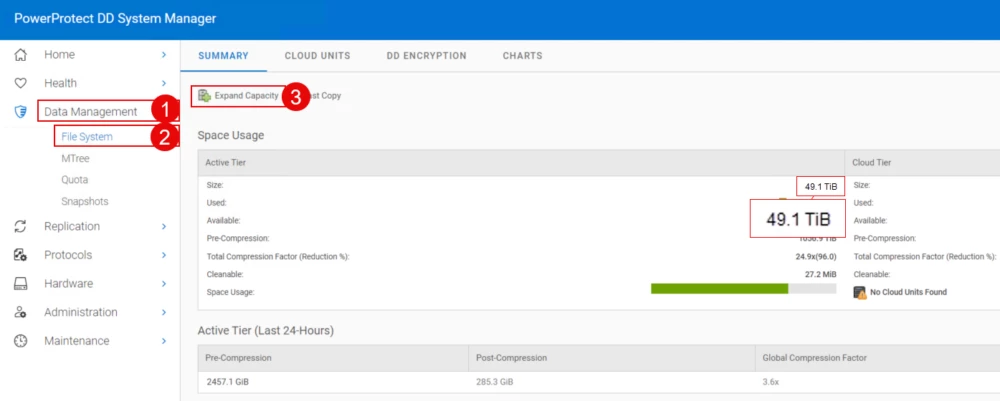Select MTree in the sidebar
This screenshot has height=401, width=1000.
point(75,158)
